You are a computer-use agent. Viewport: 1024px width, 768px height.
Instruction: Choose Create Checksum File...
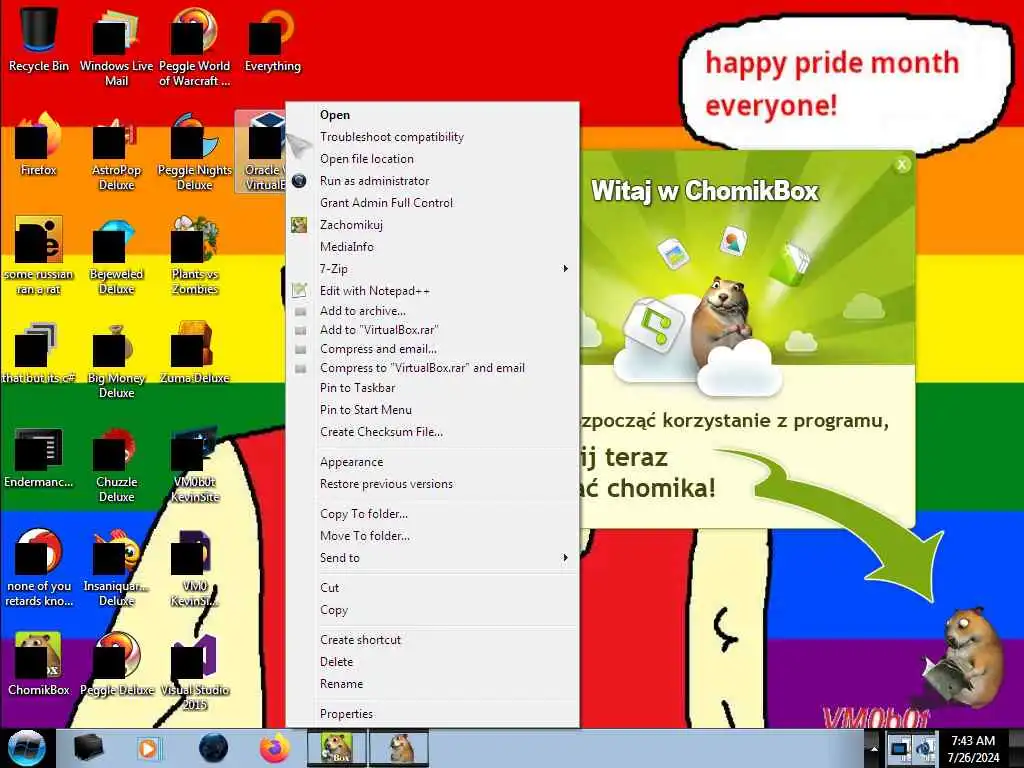pyautogui.click(x=432, y=432)
